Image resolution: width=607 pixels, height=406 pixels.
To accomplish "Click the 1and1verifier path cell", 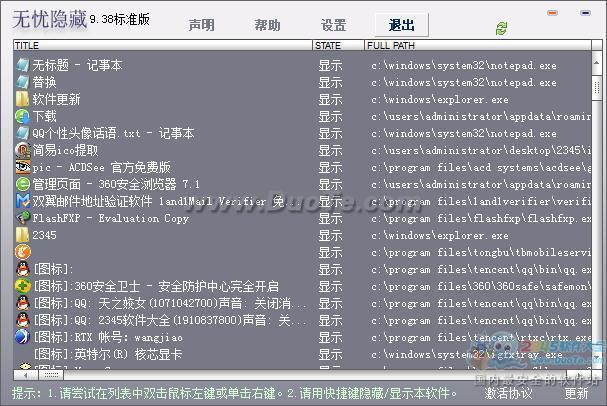I will 481,202.
